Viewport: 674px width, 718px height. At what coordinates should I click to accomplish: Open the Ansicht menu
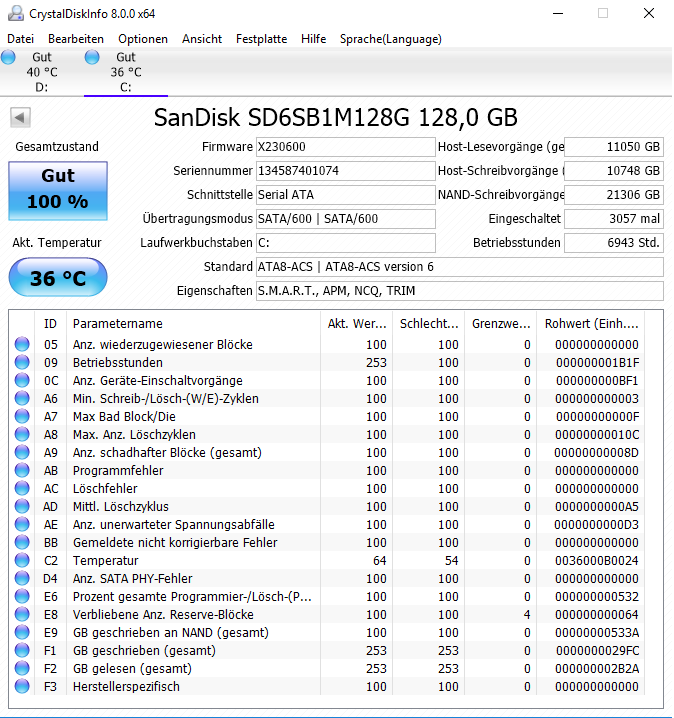[x=202, y=39]
